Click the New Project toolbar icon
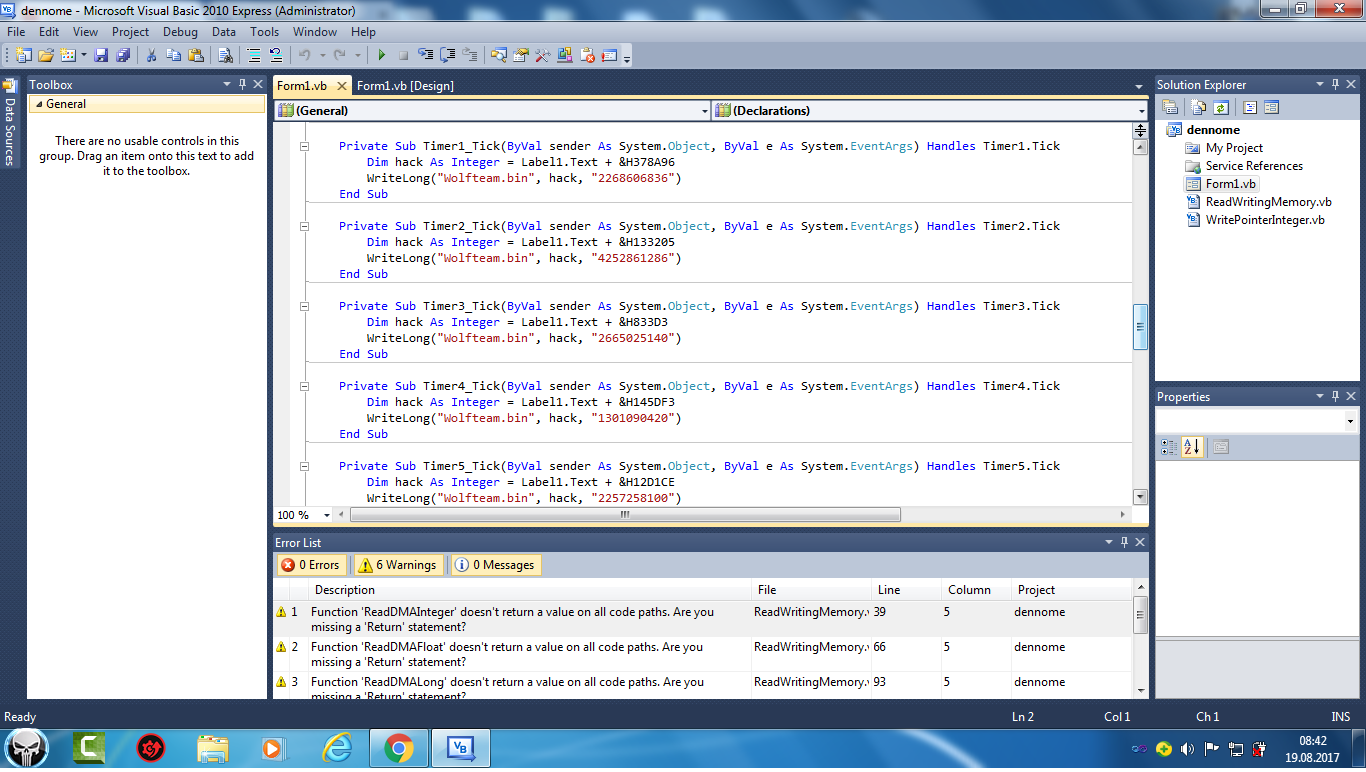 tap(22, 55)
